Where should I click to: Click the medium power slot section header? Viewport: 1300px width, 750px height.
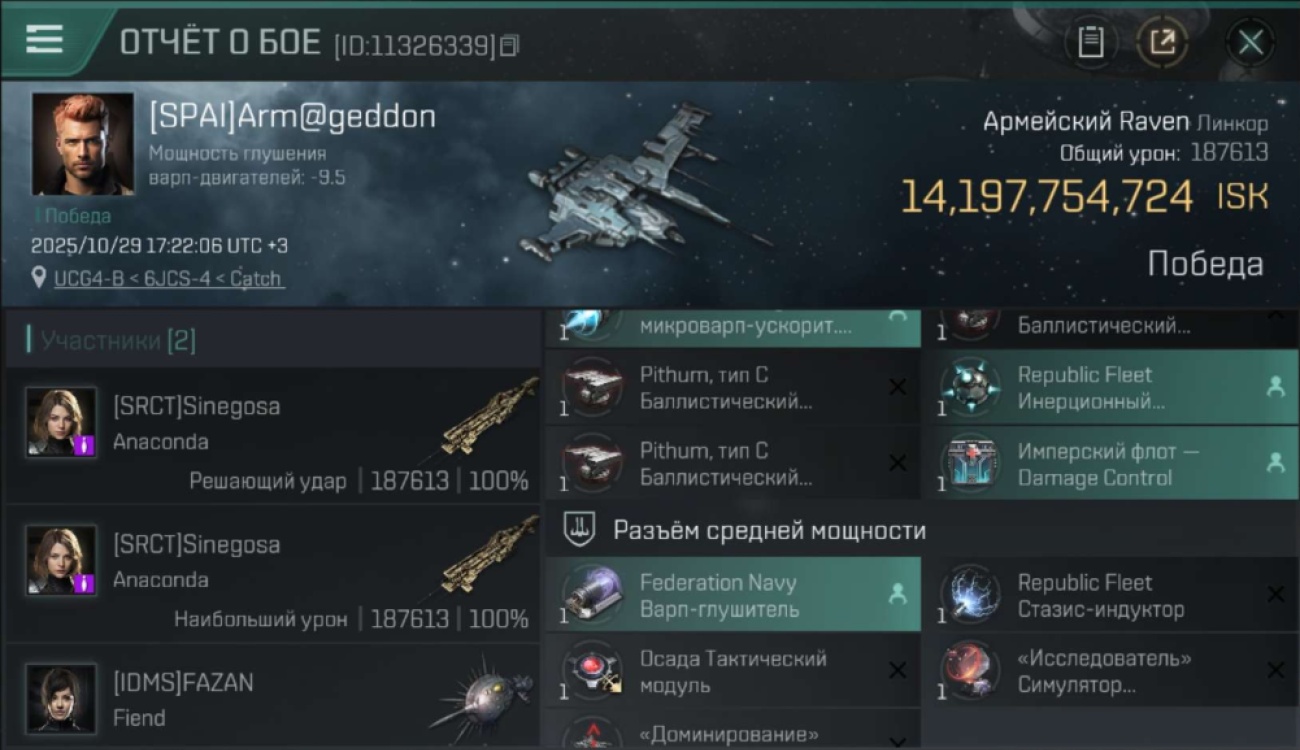[x=768, y=530]
